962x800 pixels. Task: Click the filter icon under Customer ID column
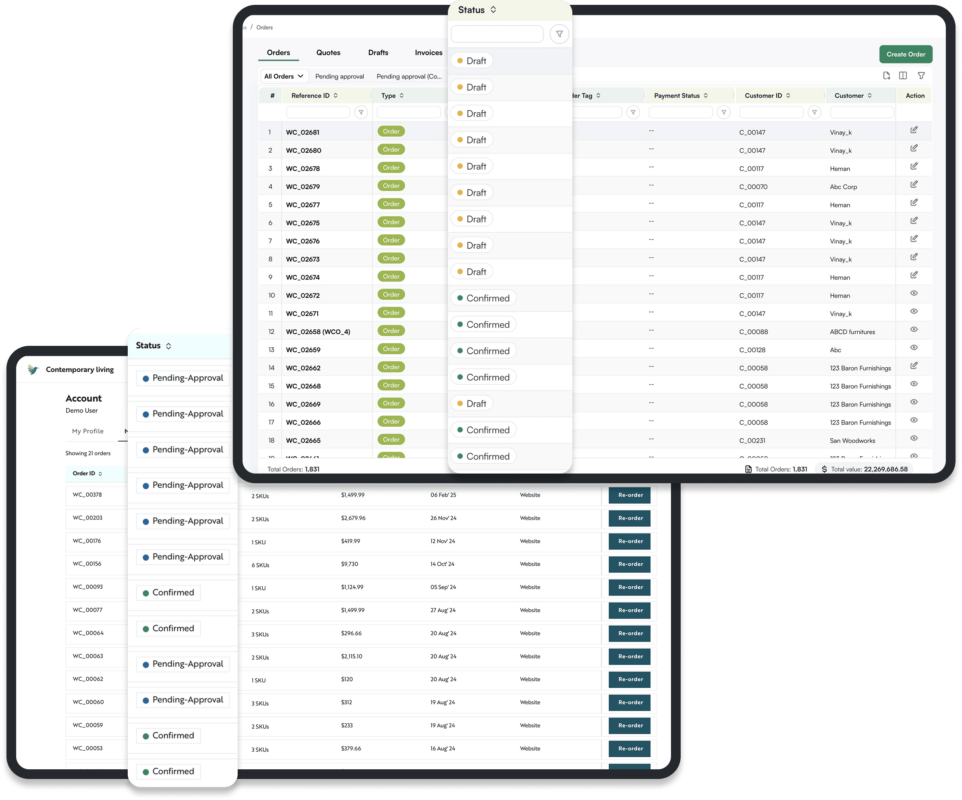(x=814, y=113)
